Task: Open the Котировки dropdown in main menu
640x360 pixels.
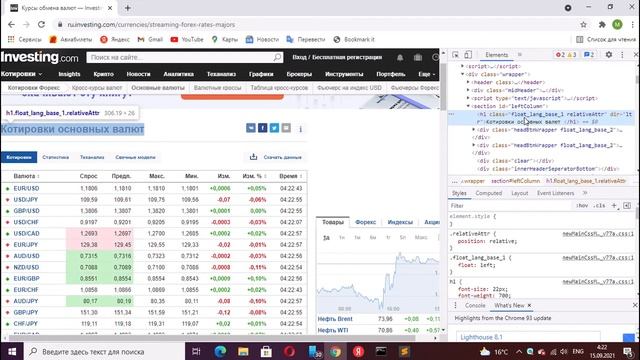Action: tap(21, 74)
